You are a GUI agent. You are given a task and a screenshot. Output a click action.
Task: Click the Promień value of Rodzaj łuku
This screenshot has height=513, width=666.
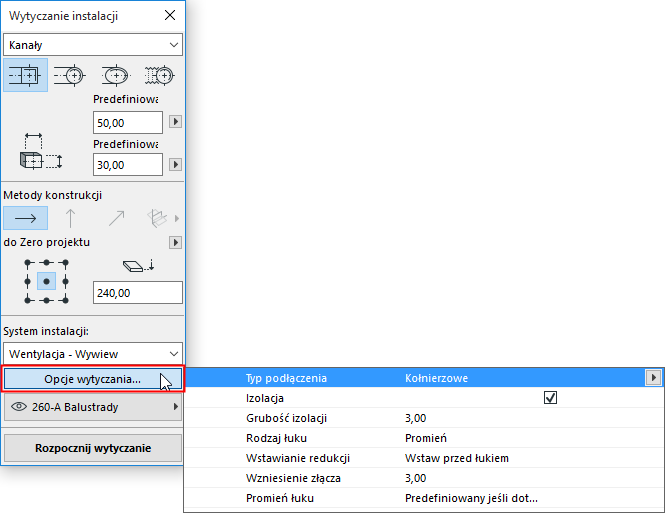(x=426, y=438)
